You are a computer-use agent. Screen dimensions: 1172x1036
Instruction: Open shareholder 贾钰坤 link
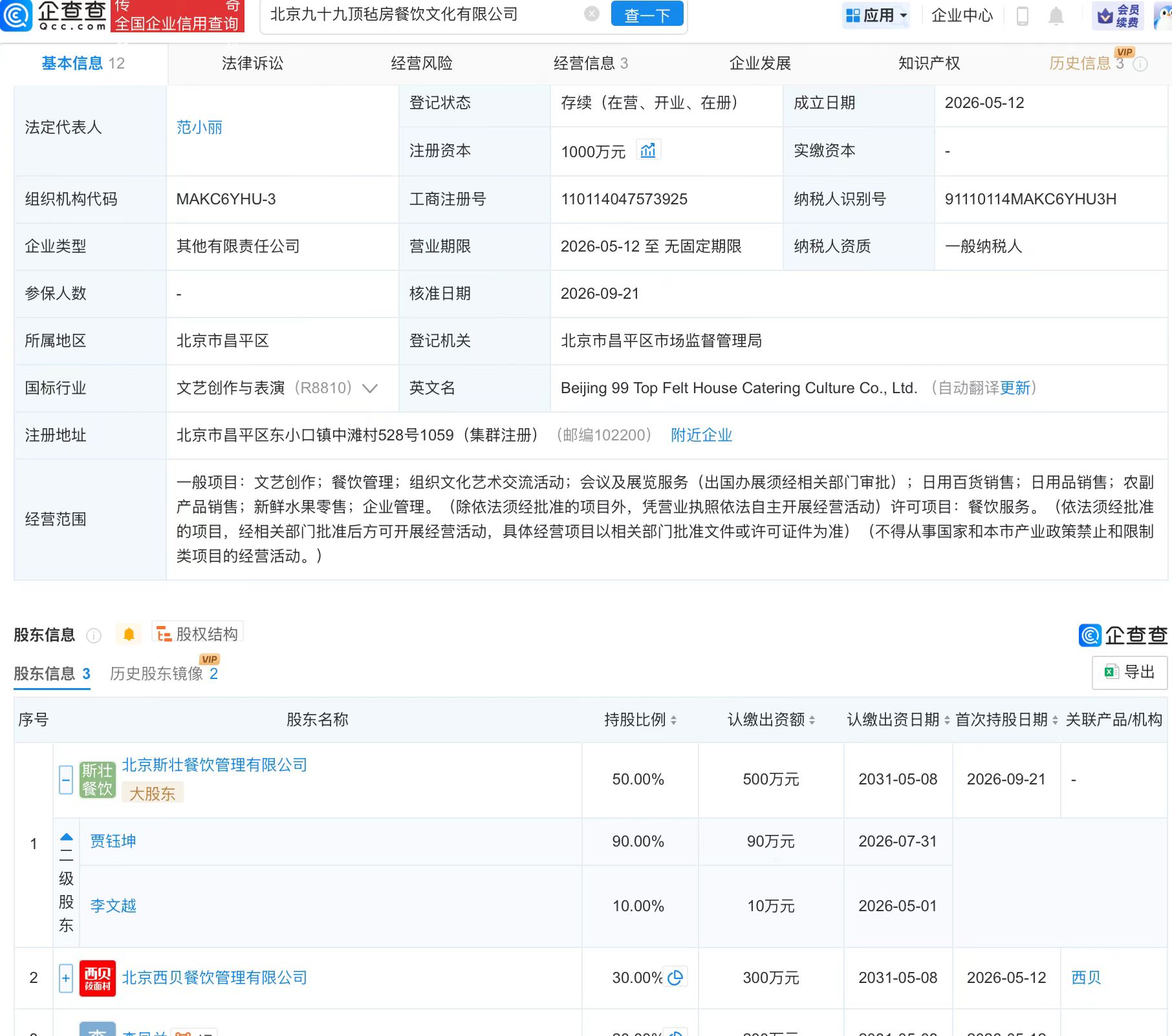coord(113,841)
